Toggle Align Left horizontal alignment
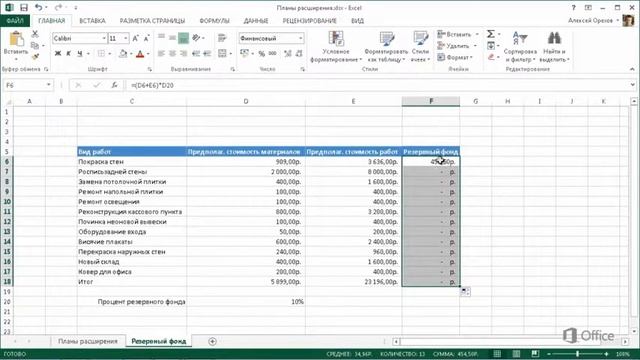 coord(162,53)
